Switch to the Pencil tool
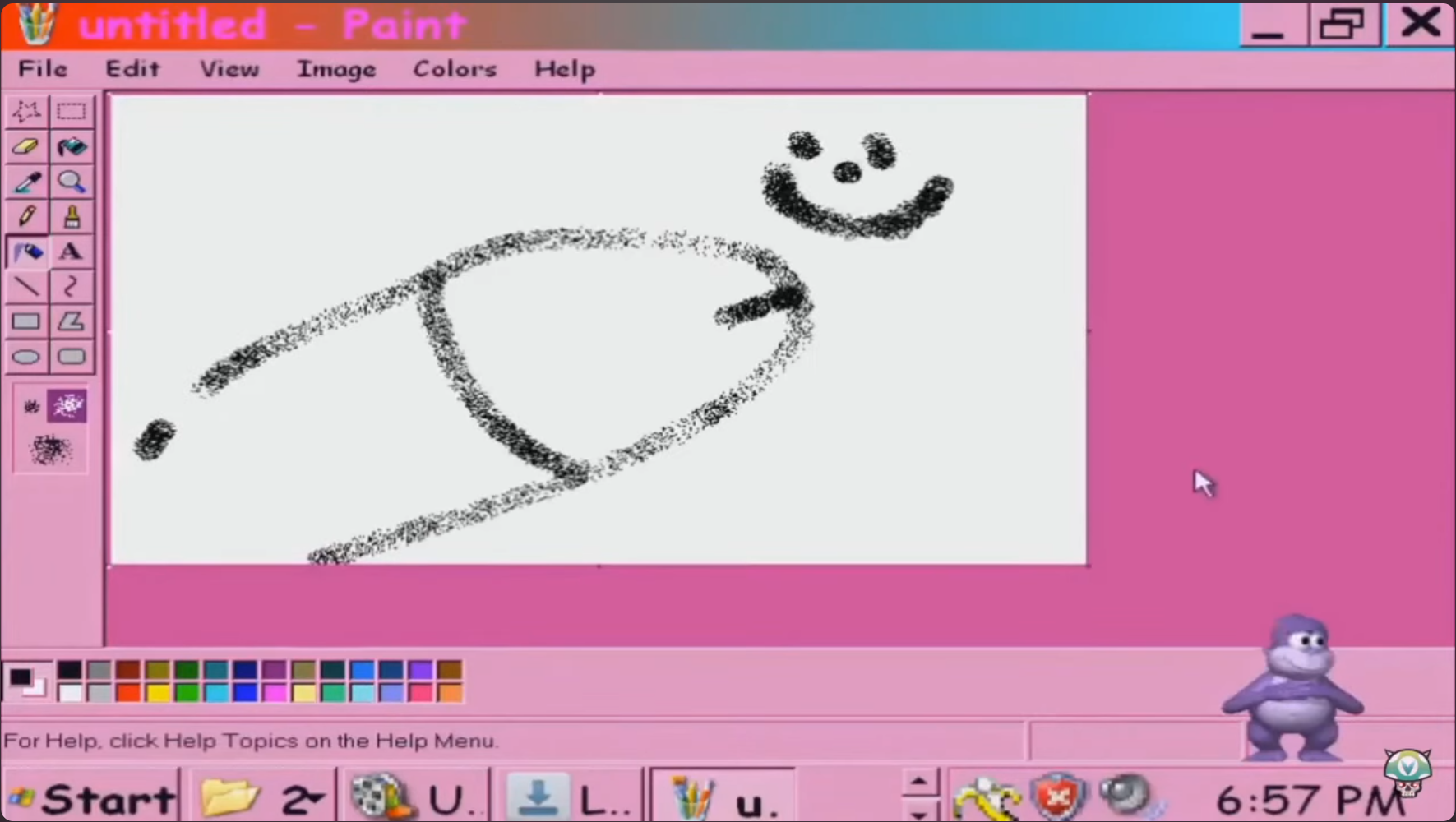This screenshot has height=822, width=1456. coord(26,216)
